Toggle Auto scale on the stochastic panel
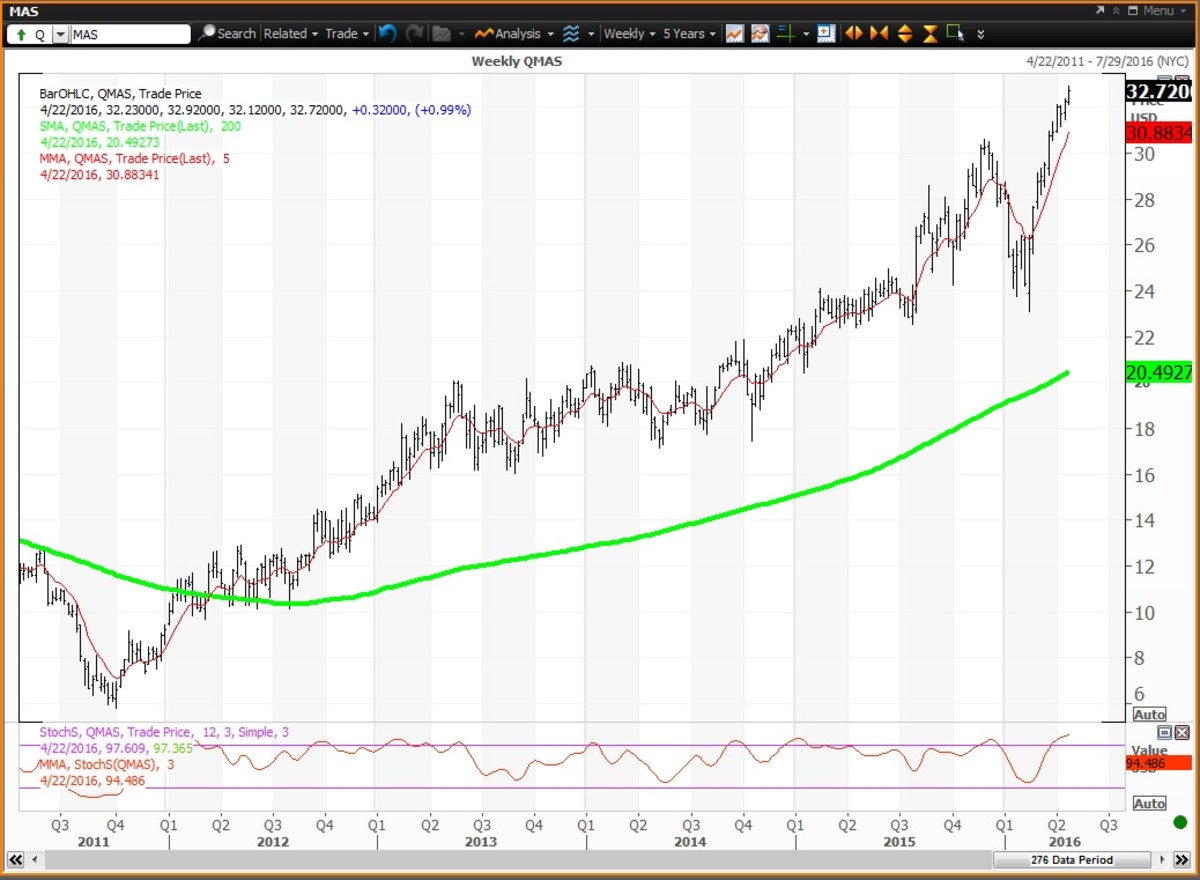Viewport: 1200px width, 880px height. (x=1149, y=803)
